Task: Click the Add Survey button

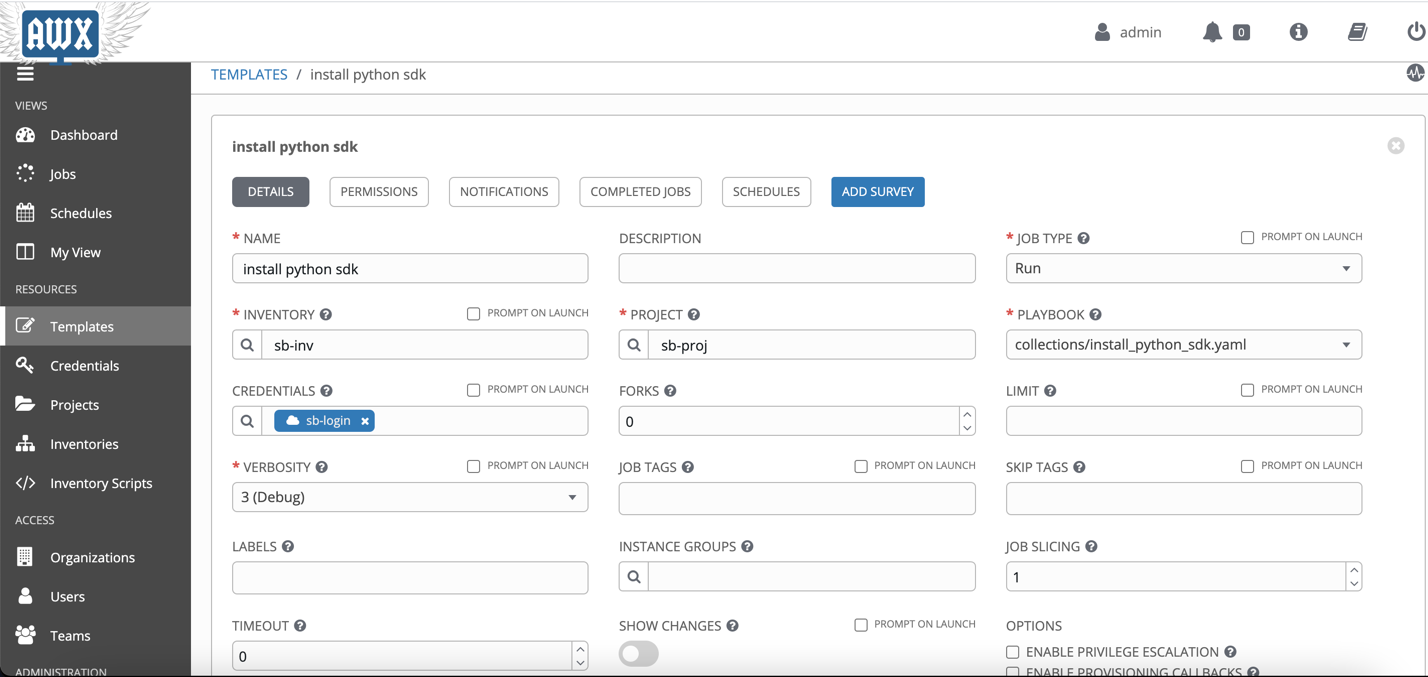Action: (x=877, y=191)
